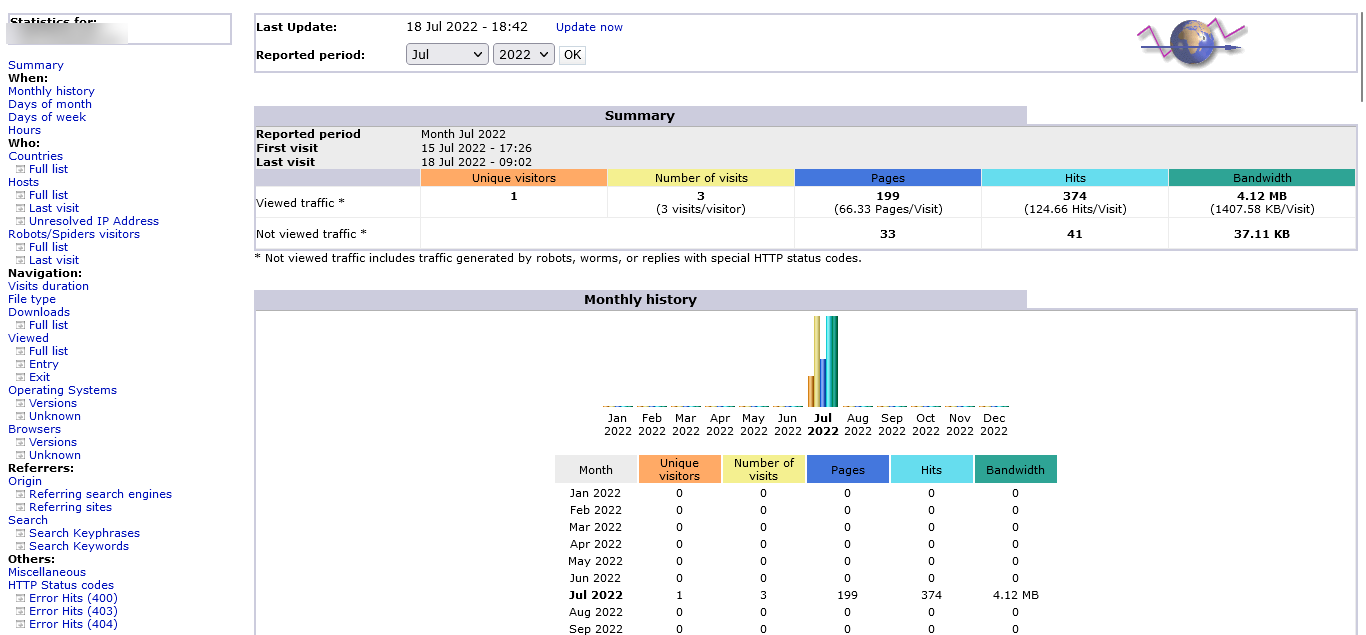The height and width of the screenshot is (635, 1366).
Task: Open the year dropdown showing 2022
Action: 523,55
